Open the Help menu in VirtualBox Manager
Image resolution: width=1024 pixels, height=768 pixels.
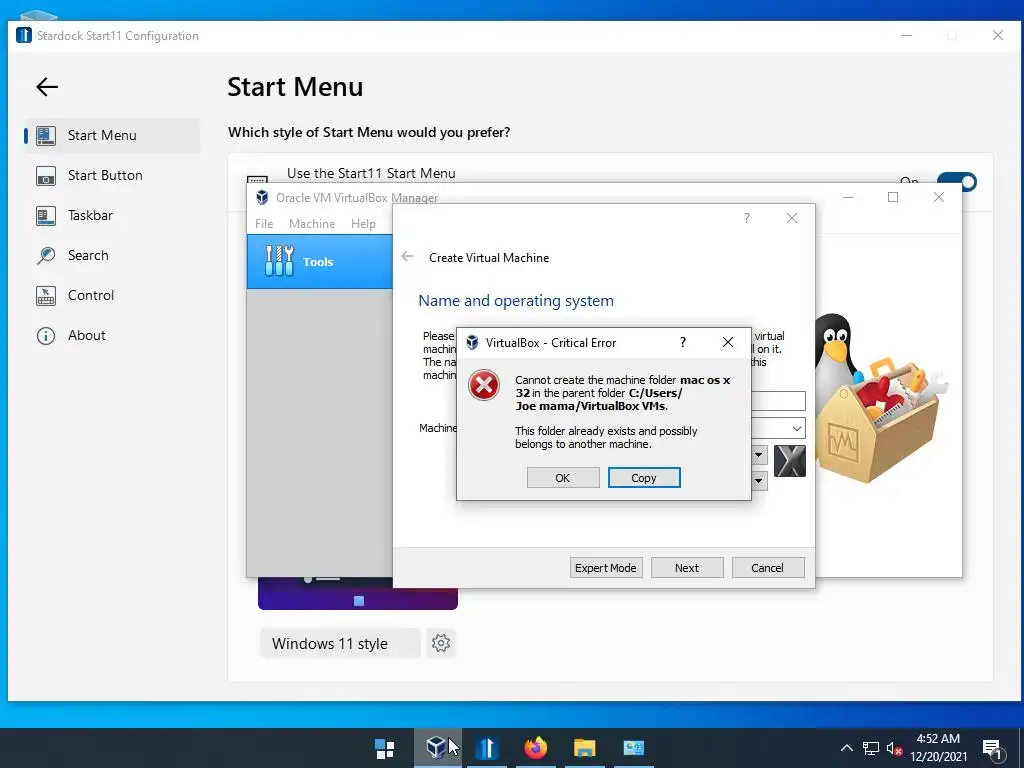pos(363,223)
